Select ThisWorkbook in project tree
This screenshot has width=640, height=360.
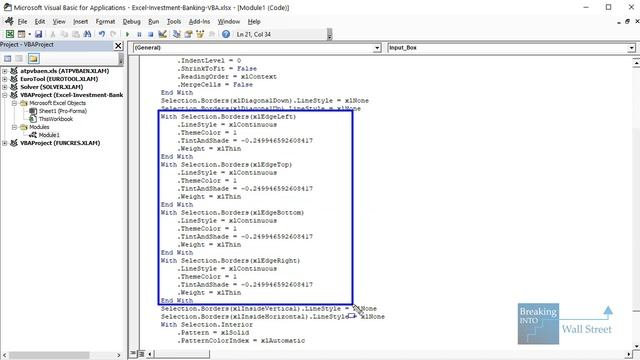coord(56,119)
